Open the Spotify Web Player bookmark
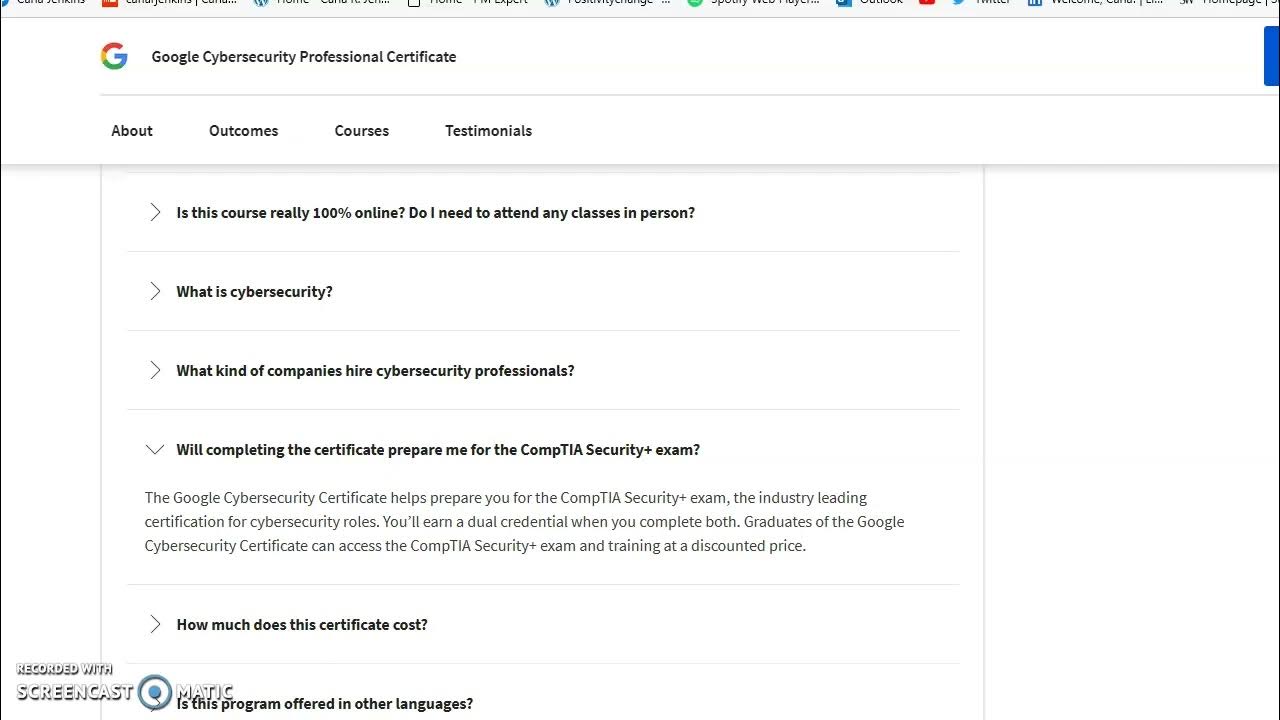The image size is (1280, 720). pyautogui.click(x=755, y=3)
